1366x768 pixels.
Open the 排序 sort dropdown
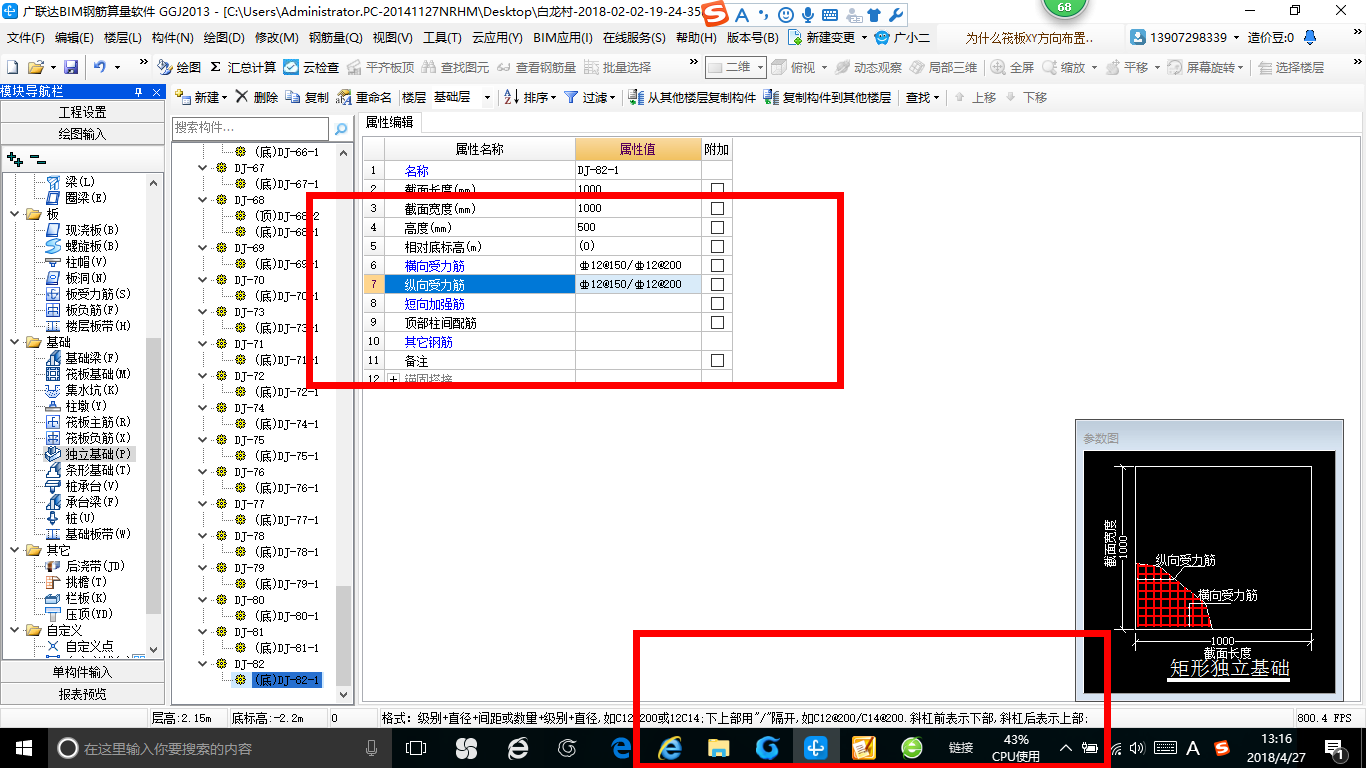(x=554, y=97)
